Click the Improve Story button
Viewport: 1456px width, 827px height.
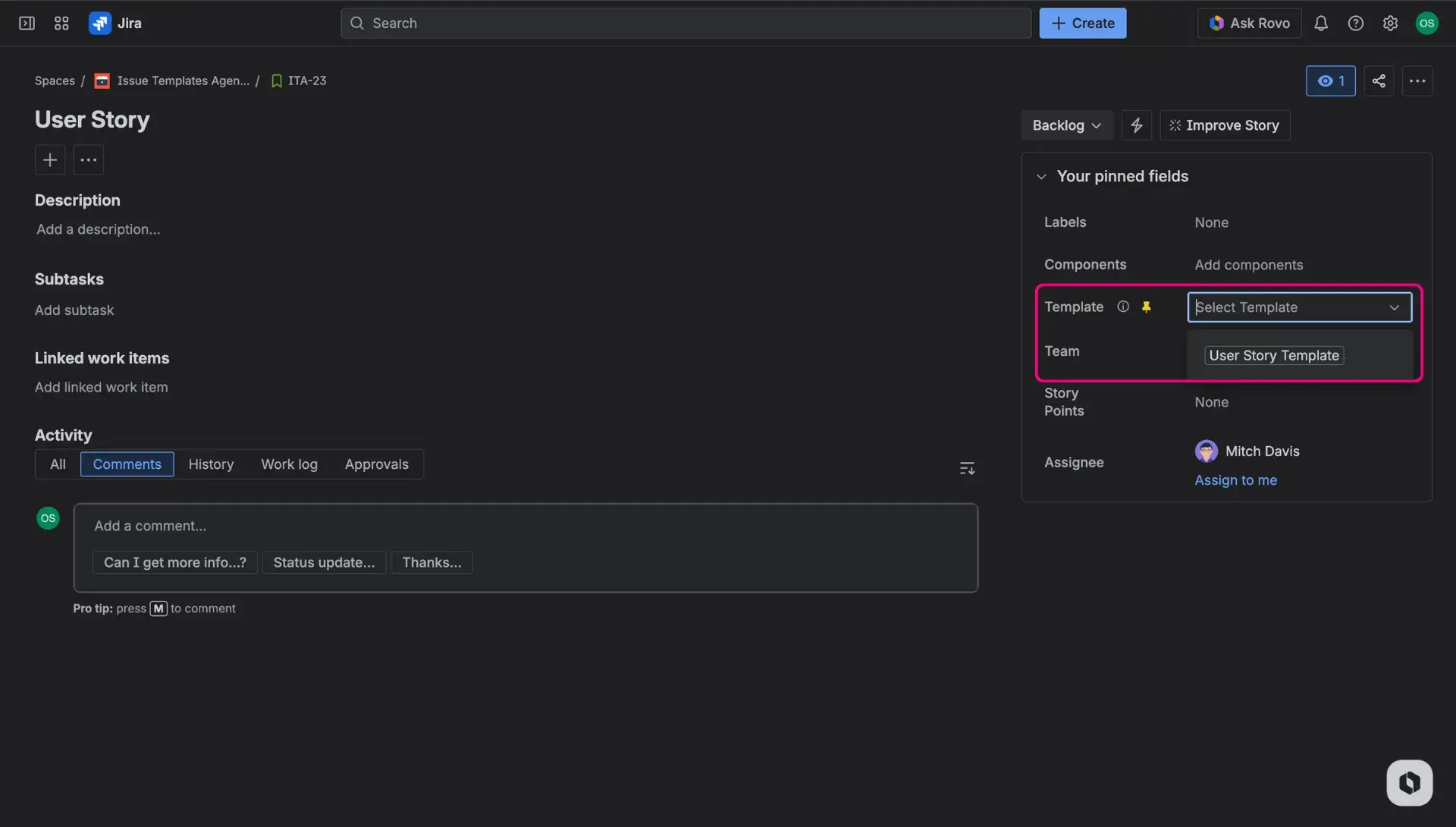(1224, 125)
